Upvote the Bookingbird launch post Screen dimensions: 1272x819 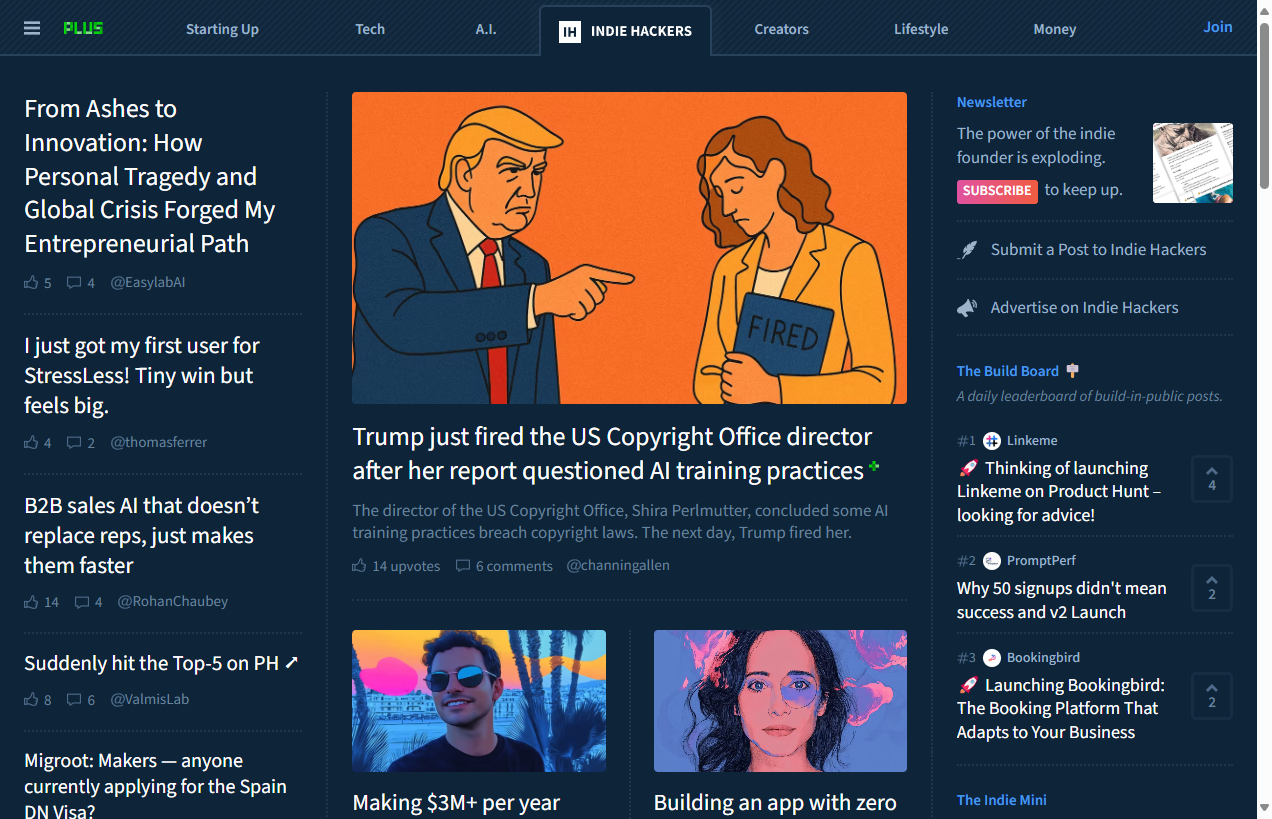[1212, 696]
